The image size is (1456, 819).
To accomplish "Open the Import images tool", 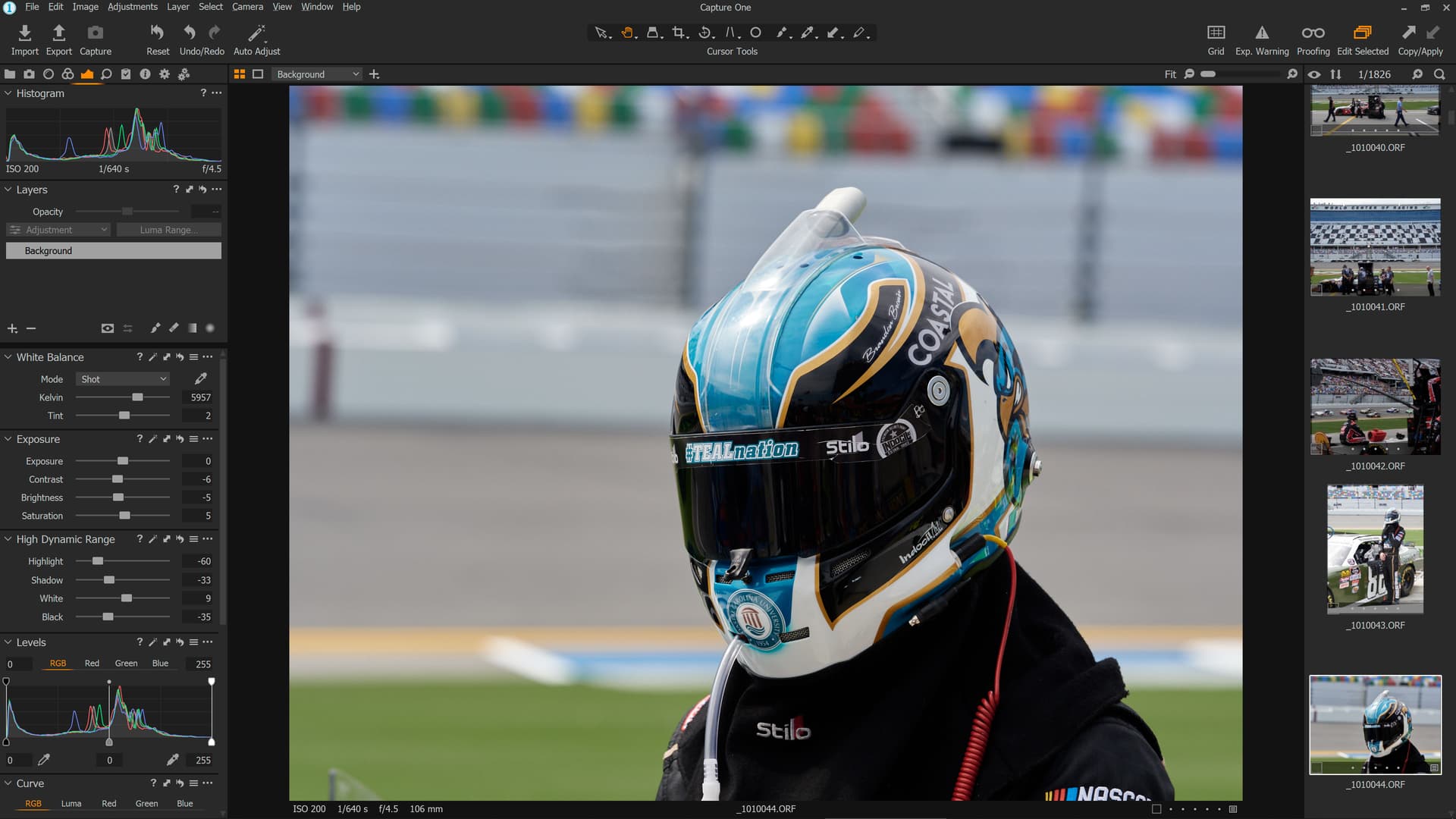I will click(24, 33).
